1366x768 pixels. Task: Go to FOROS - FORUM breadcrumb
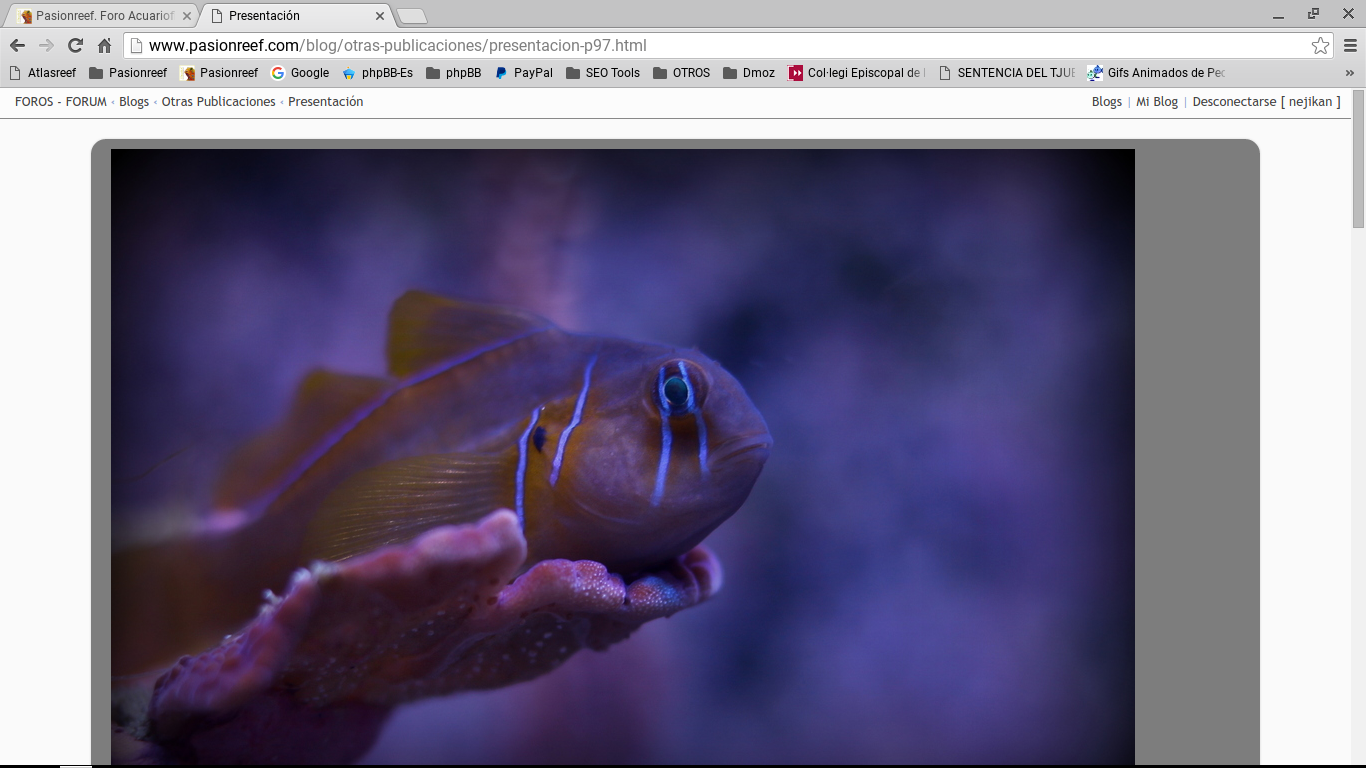(61, 102)
